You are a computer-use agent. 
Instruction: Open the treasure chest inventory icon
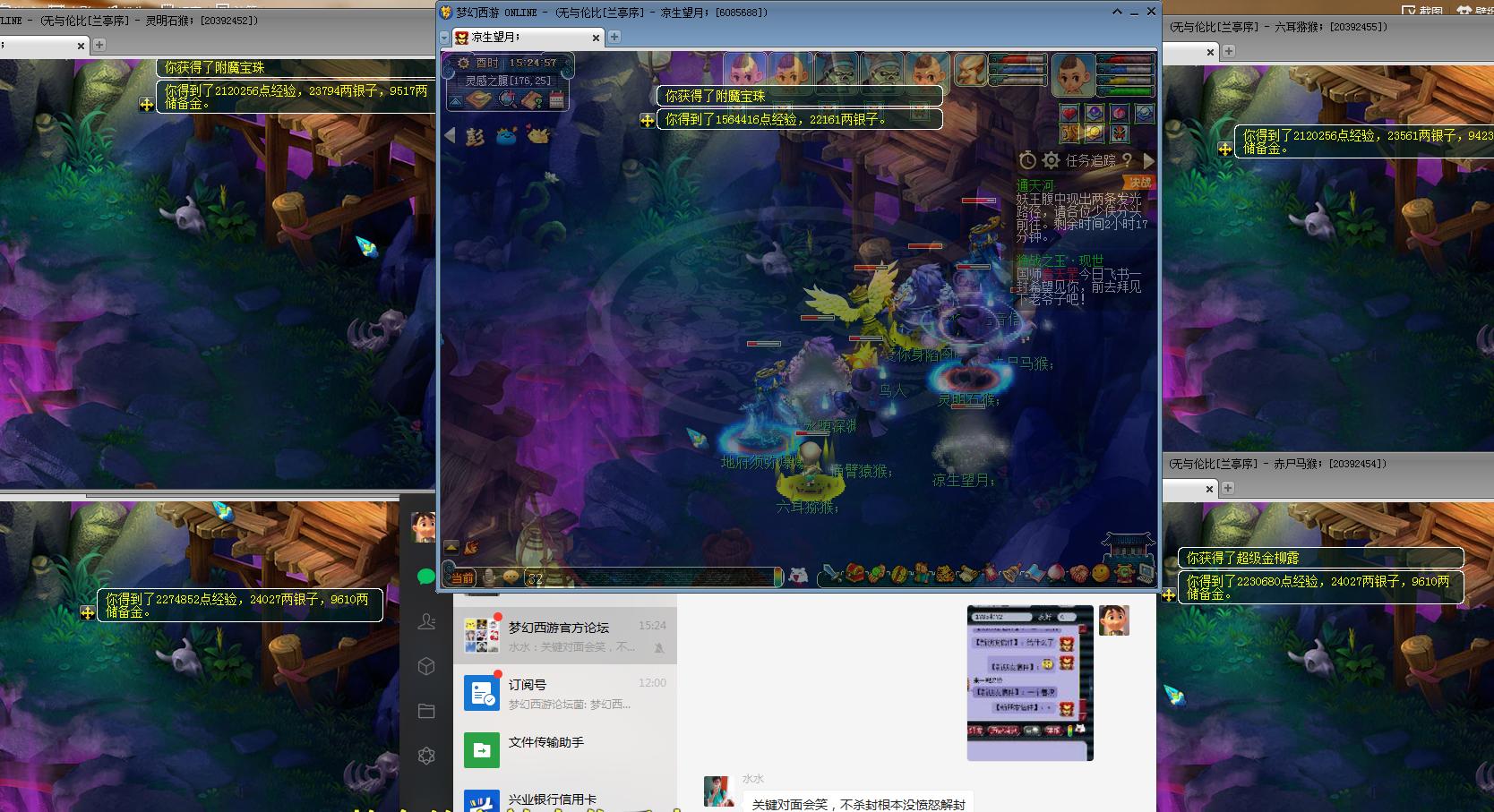(x=854, y=572)
